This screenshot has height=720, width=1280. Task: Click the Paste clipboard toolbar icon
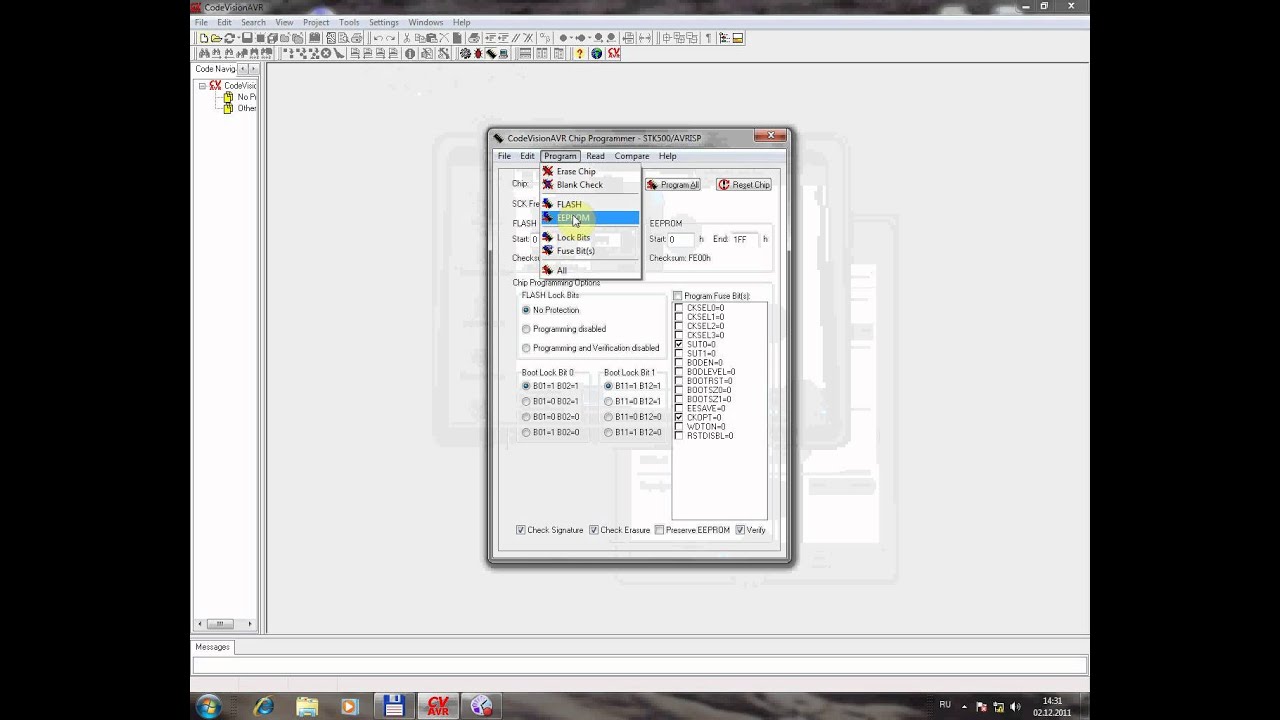pyautogui.click(x=431, y=38)
